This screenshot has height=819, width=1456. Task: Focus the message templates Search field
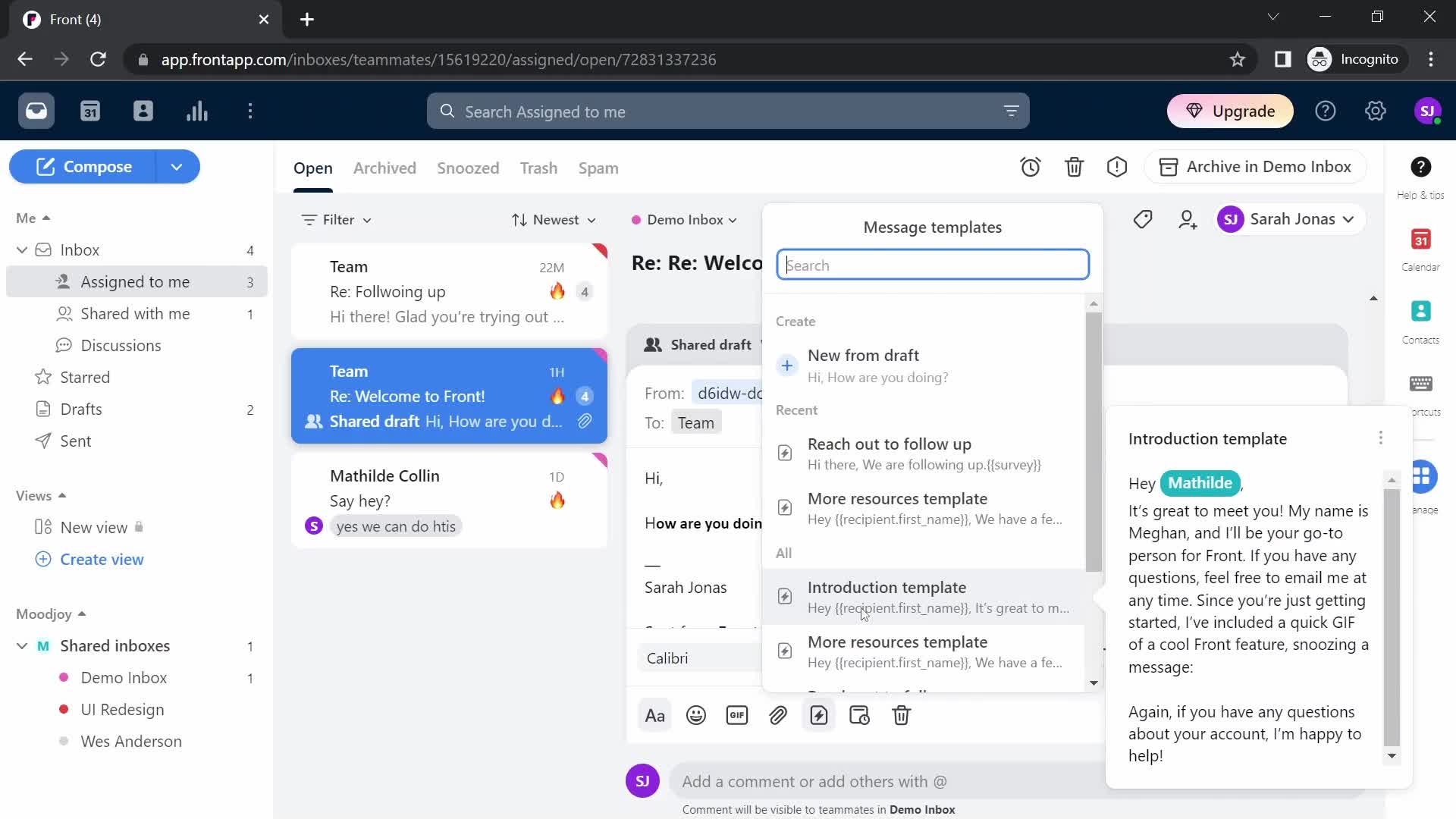coord(933,265)
